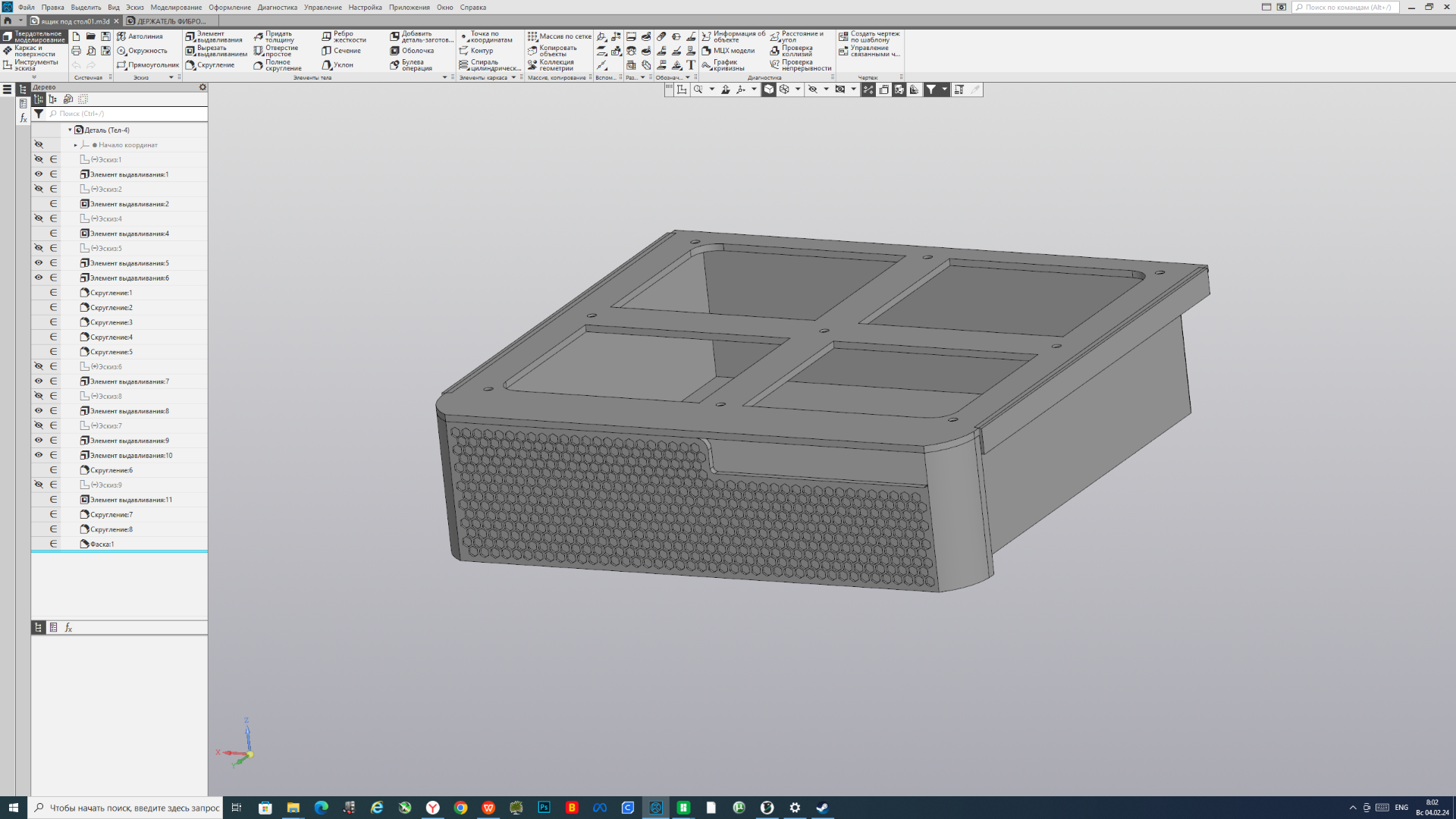The width and height of the screenshot is (1456, 819).
Task: Toggle visibility of Элемент выдавливания:7
Action: 39,381
